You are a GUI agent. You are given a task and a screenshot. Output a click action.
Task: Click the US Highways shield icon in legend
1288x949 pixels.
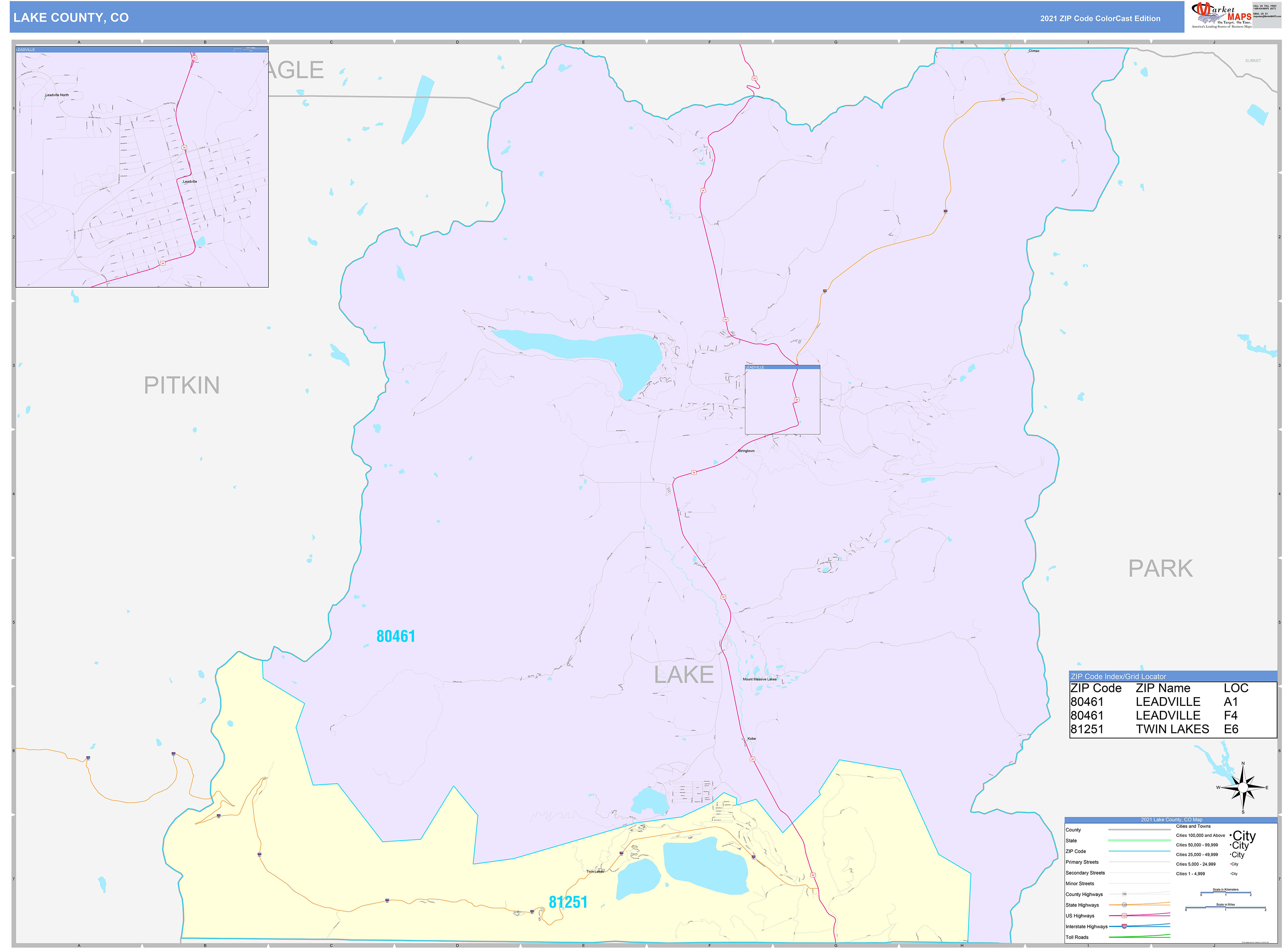click(1125, 915)
